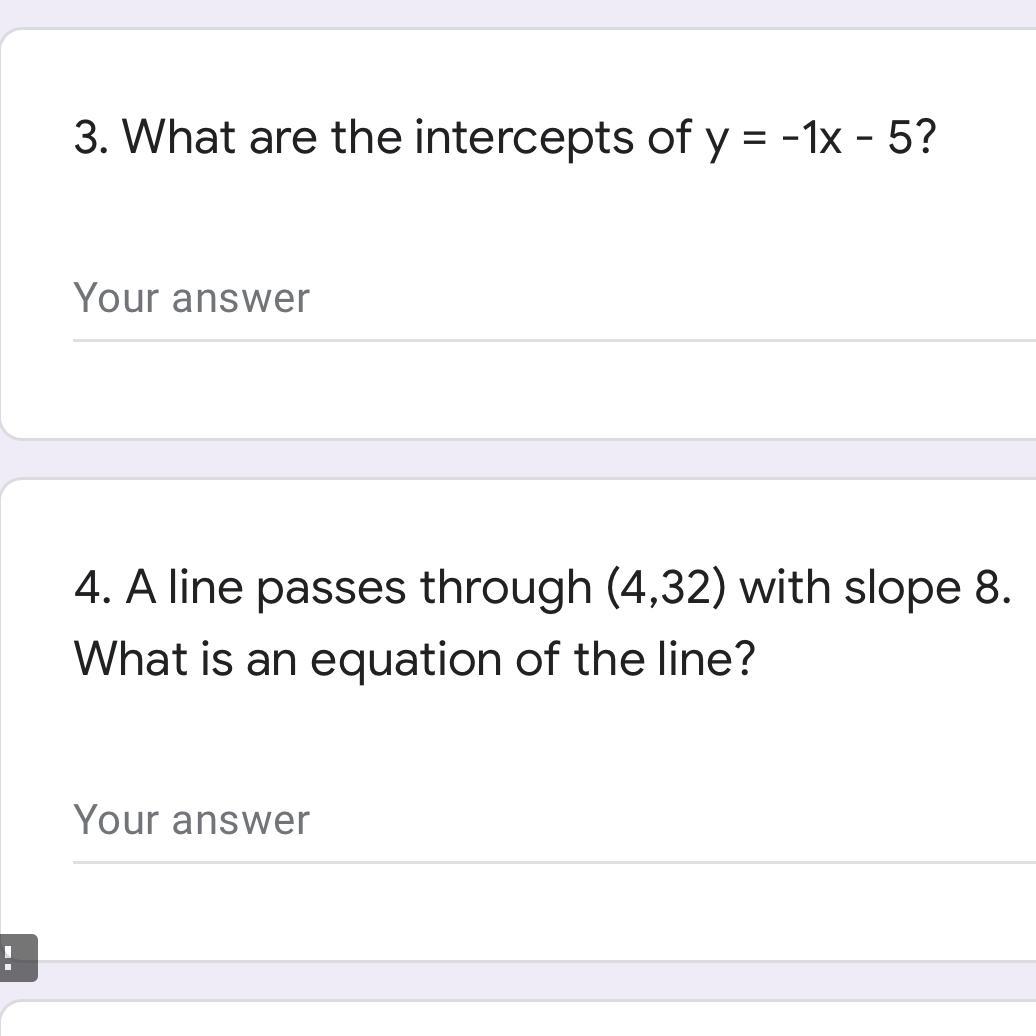
Task: Click the question number '4.'
Action: click(x=91, y=587)
